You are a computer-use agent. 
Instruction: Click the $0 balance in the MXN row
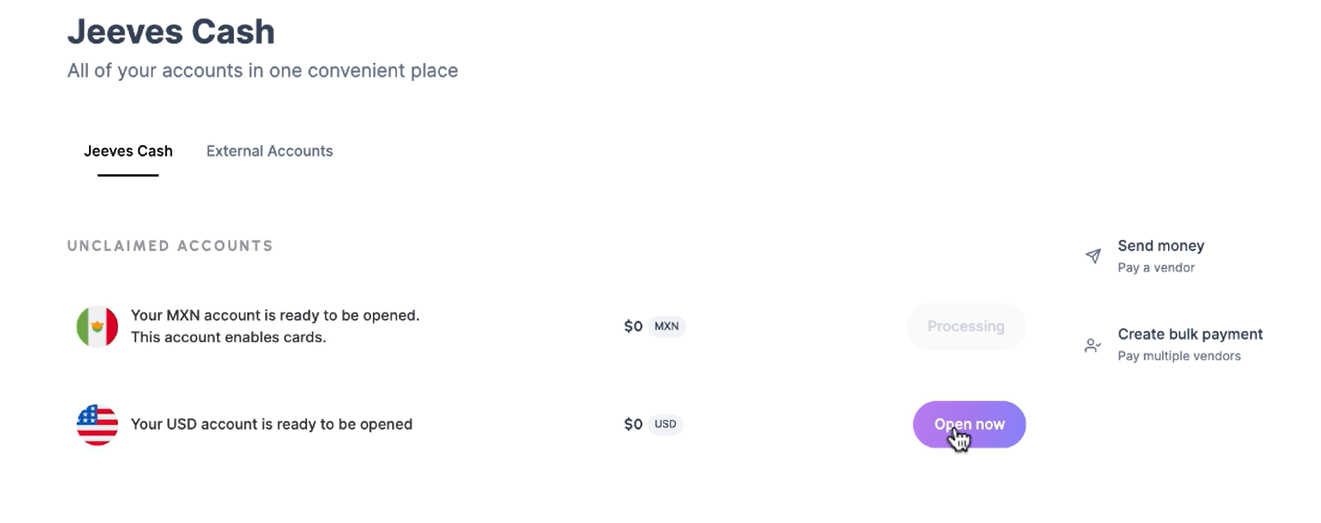click(633, 326)
